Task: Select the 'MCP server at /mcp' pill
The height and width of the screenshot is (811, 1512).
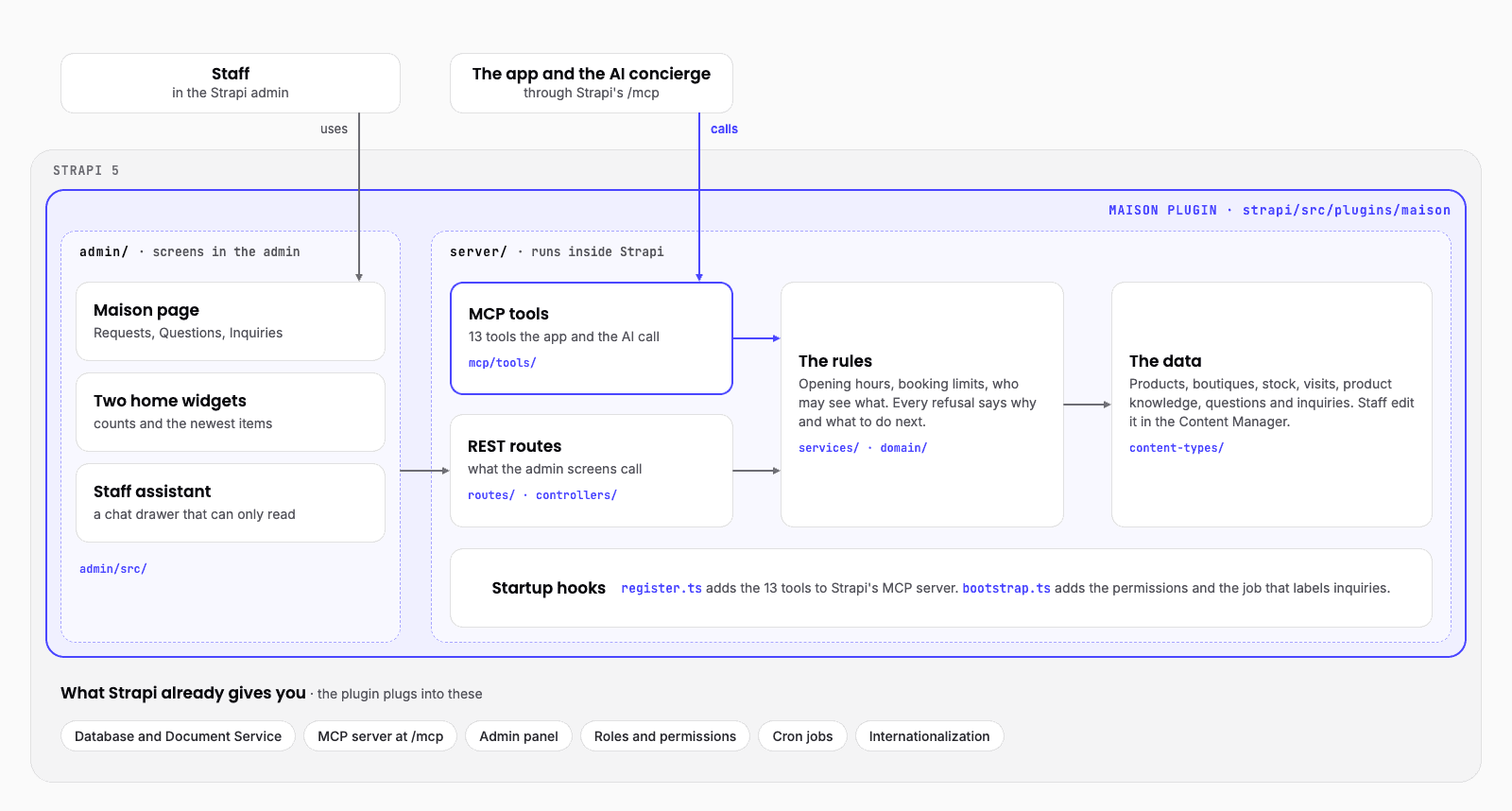Action: [381, 736]
